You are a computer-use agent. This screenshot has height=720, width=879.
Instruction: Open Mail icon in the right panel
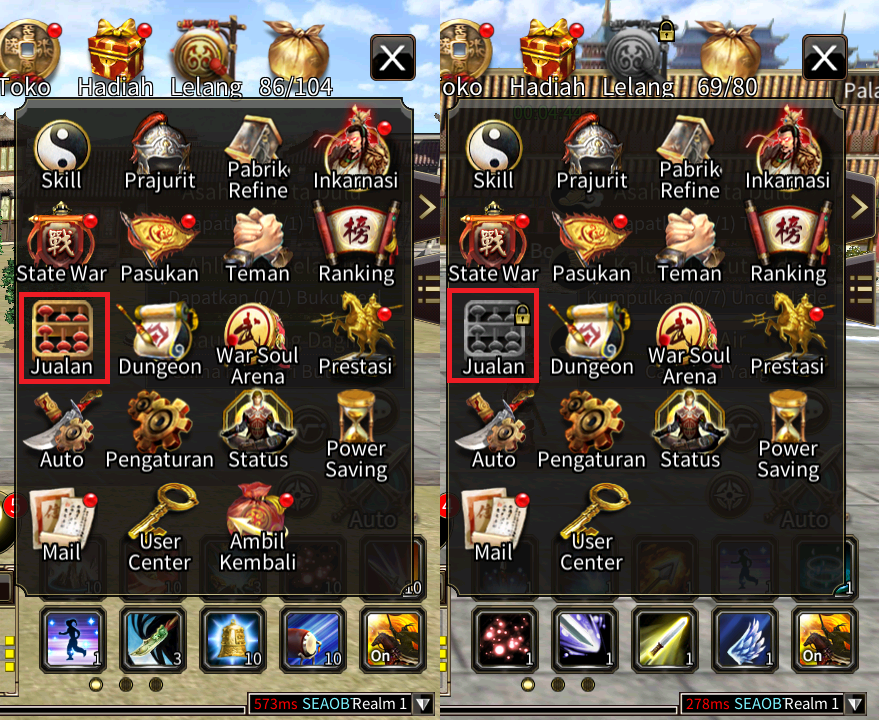[x=493, y=526]
